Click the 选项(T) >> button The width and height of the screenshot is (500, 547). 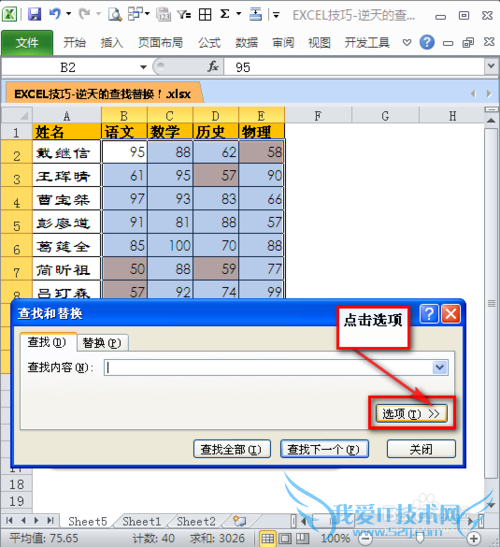pos(411,413)
